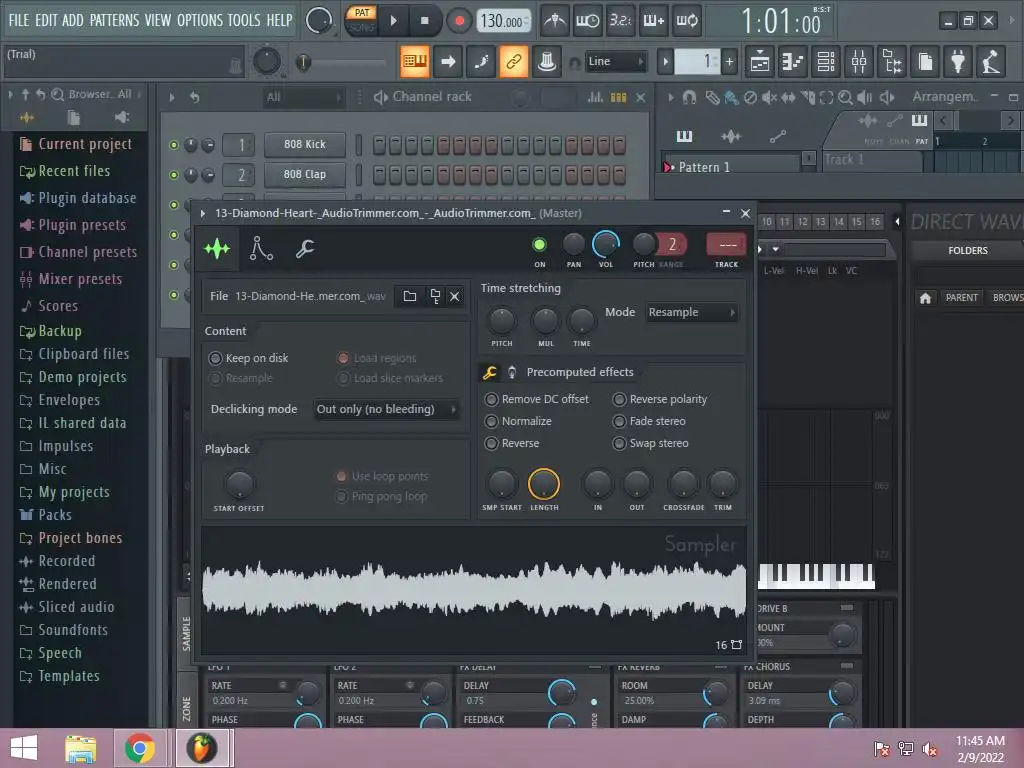
Task: Open Declicking mode dropdown
Action: tap(386, 409)
